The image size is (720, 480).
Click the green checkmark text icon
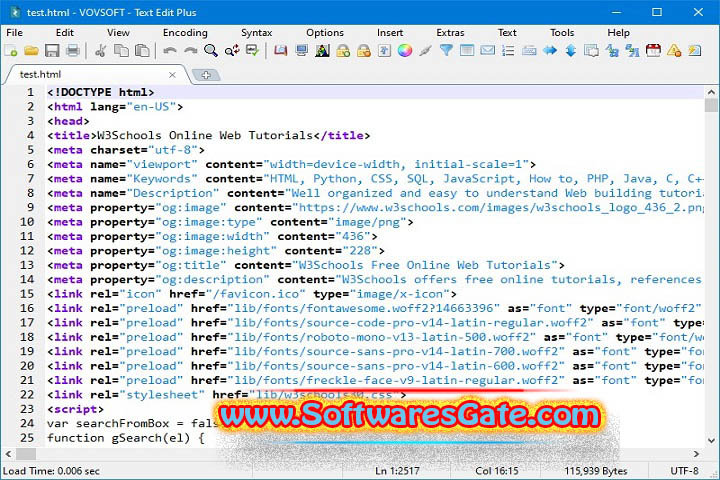(x=252, y=51)
